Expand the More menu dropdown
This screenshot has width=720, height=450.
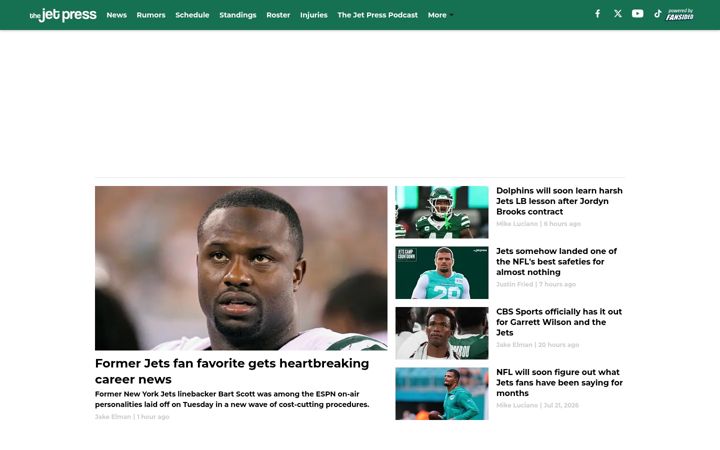click(440, 15)
